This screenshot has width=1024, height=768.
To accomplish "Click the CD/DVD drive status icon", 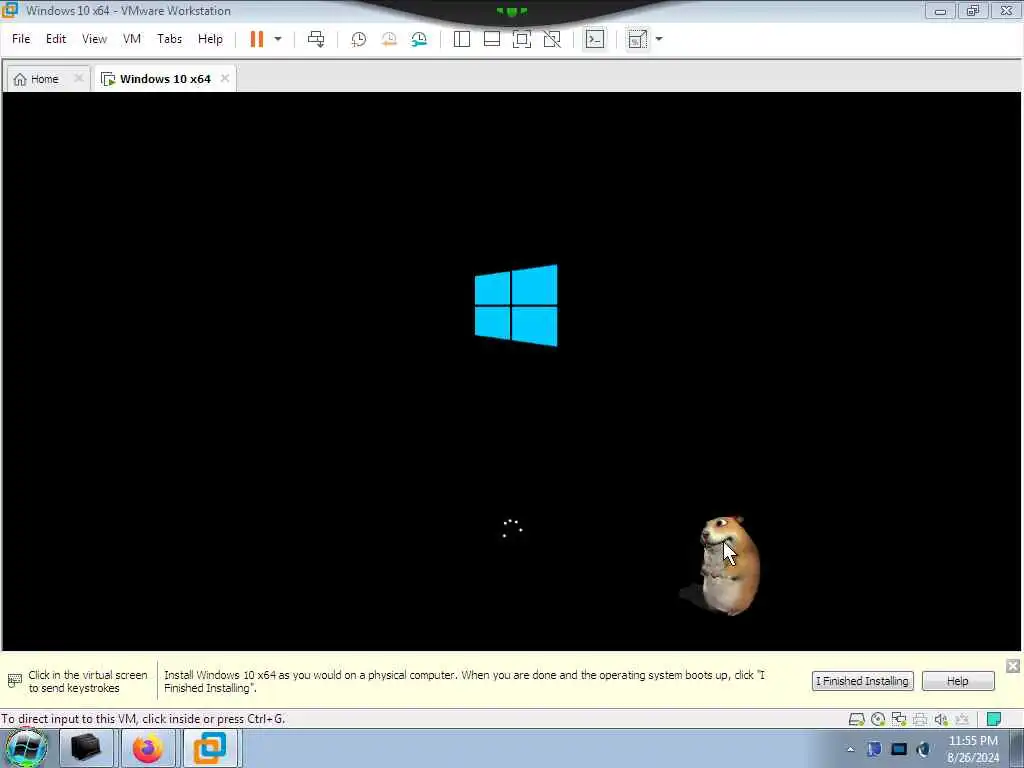I will [x=878, y=719].
